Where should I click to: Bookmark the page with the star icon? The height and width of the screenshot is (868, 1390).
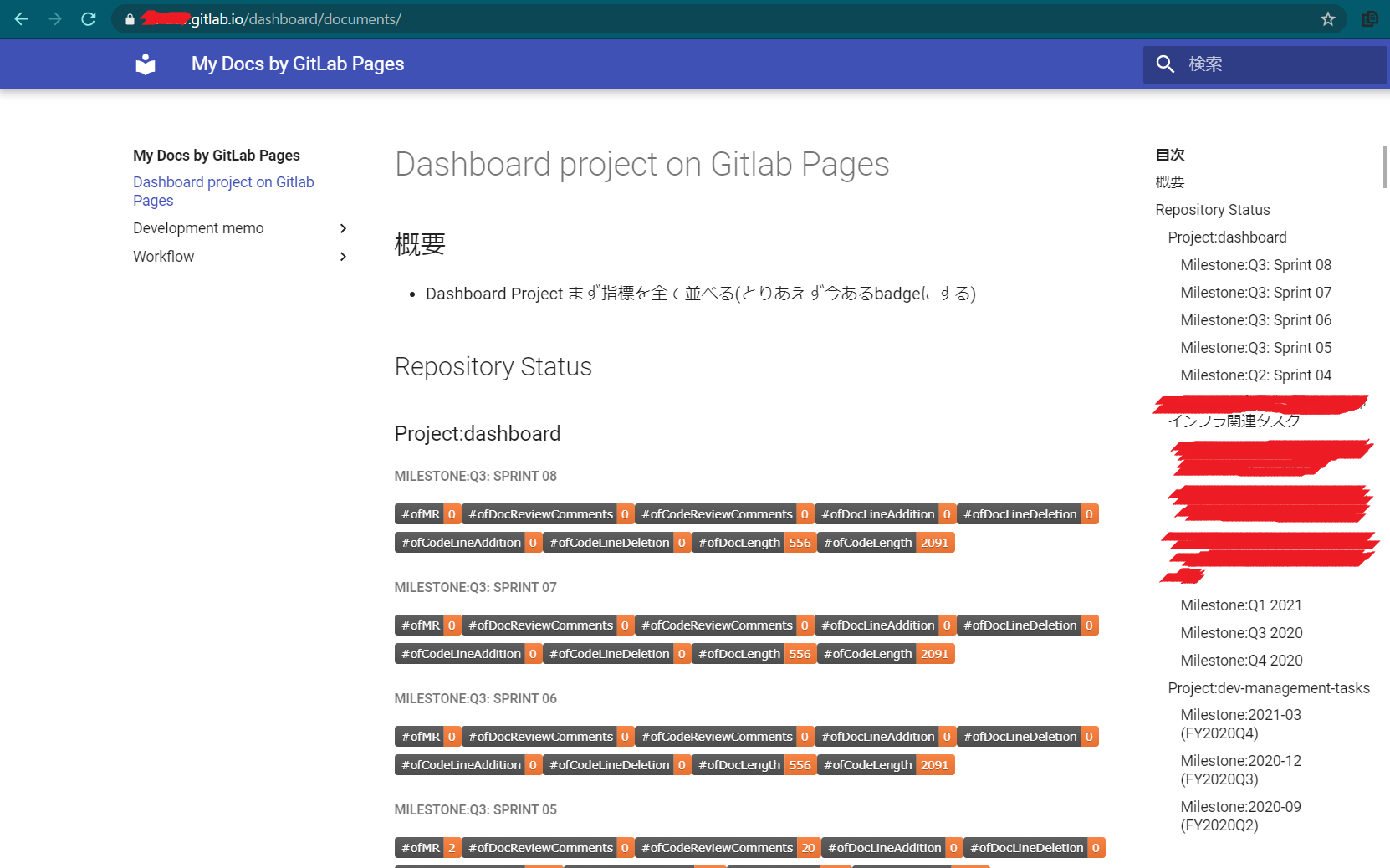(x=1328, y=18)
